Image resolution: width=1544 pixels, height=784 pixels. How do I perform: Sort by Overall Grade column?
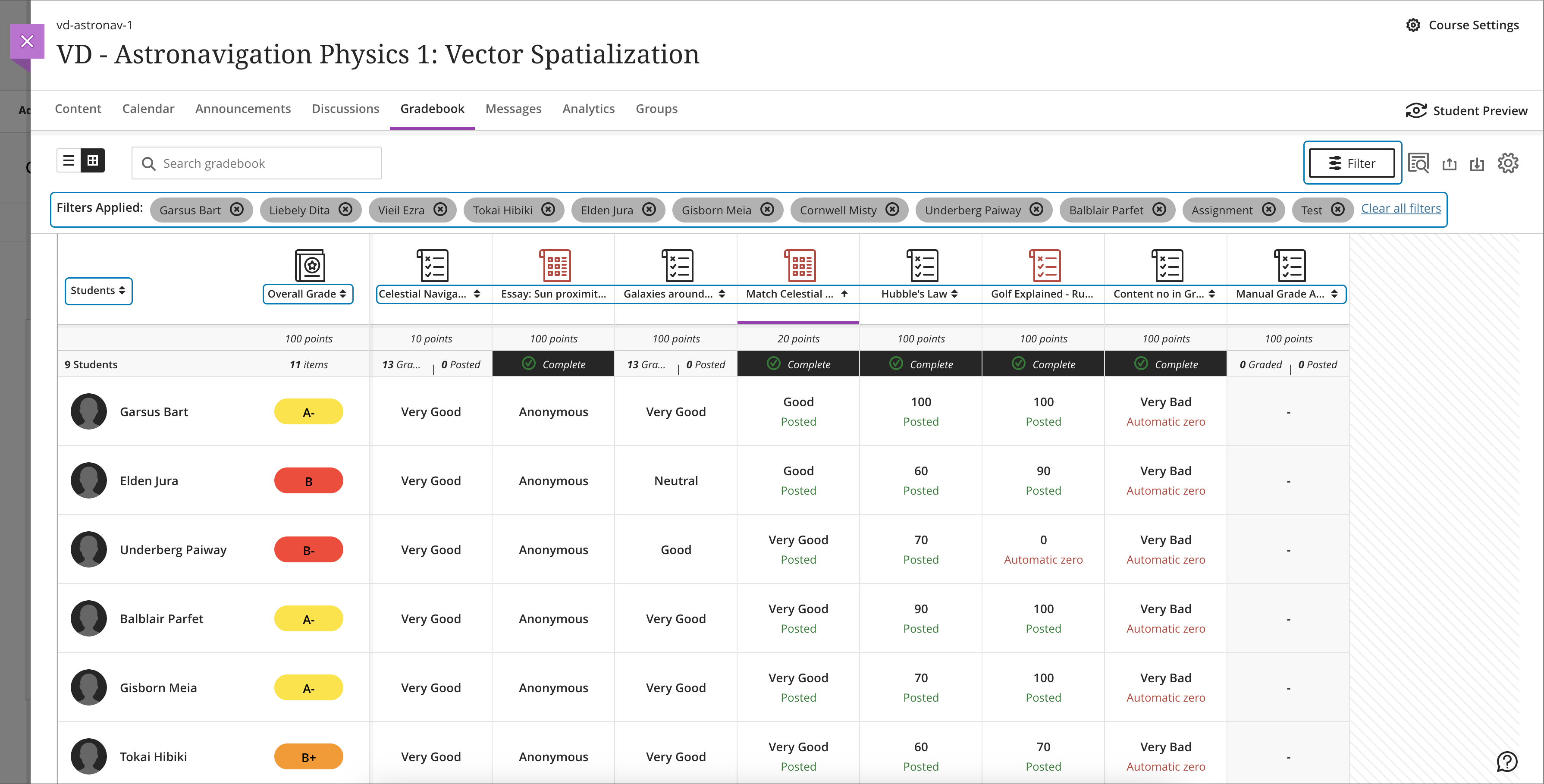pyautogui.click(x=307, y=294)
